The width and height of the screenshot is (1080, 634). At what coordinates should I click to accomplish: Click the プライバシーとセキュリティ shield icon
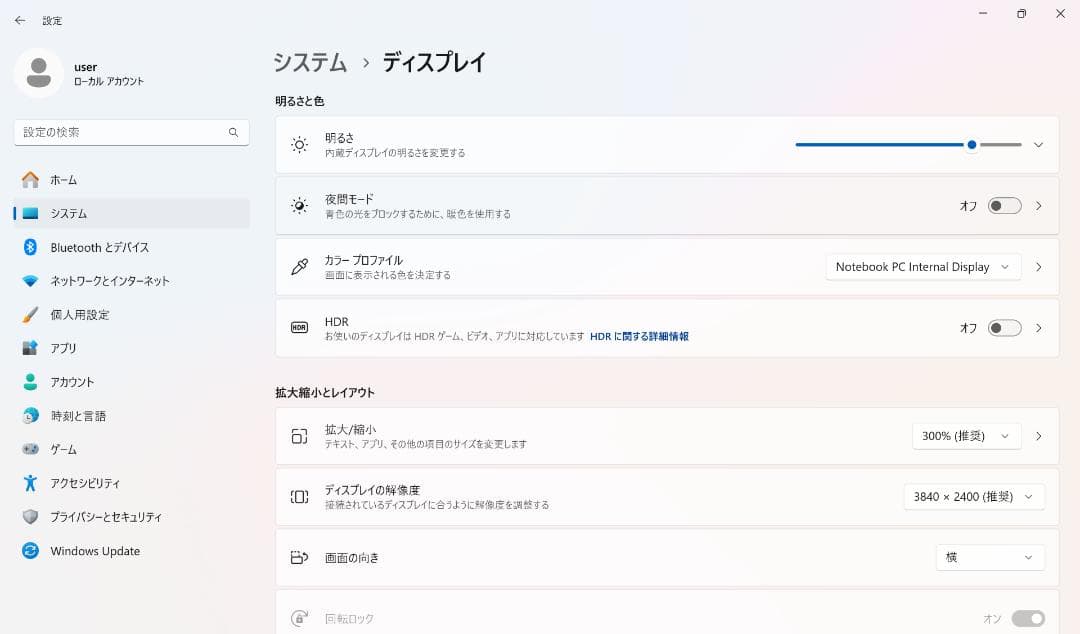tap(30, 517)
